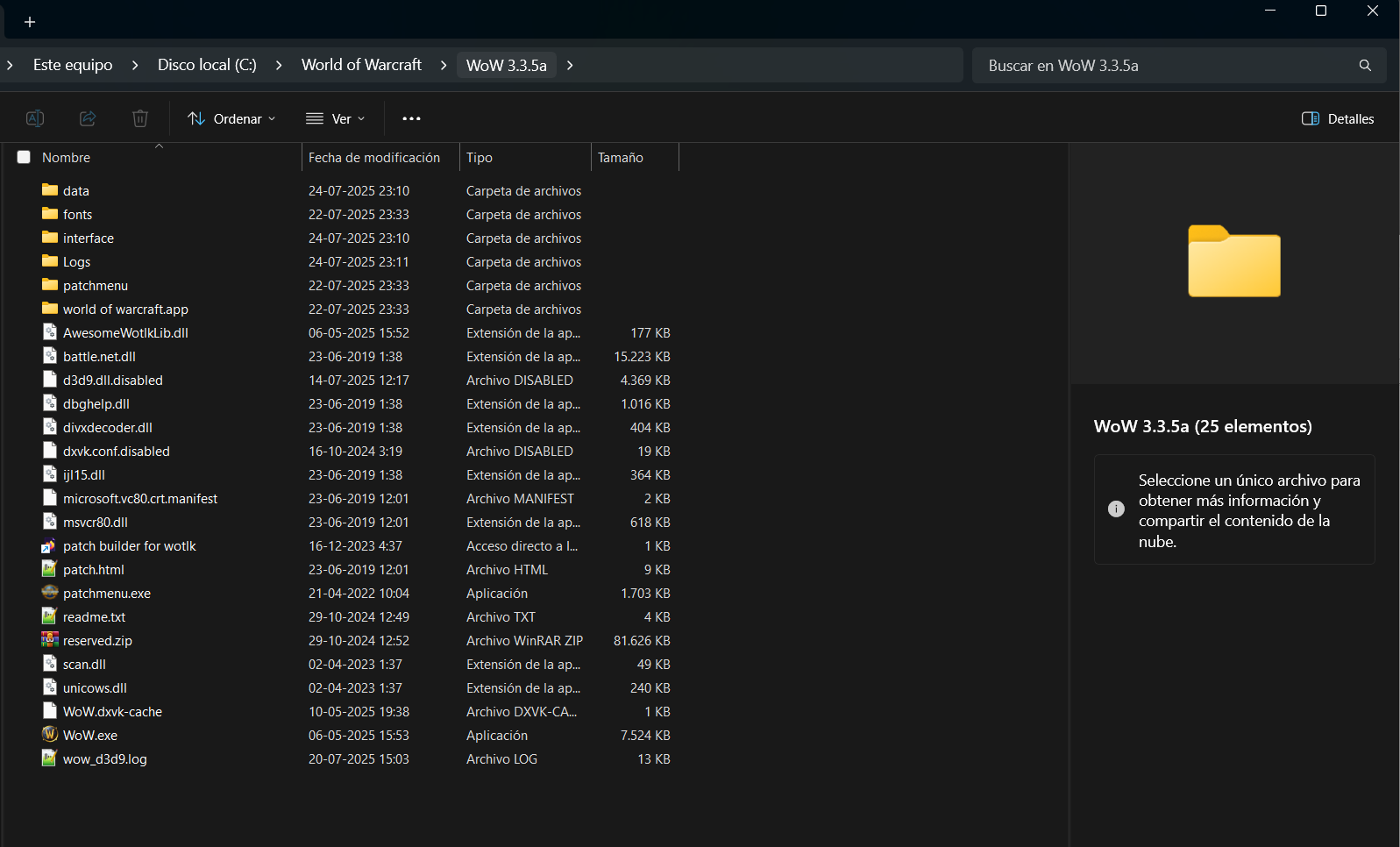Sort by Fecha de modificación column header
The width and height of the screenshot is (1400, 847).
(x=374, y=158)
